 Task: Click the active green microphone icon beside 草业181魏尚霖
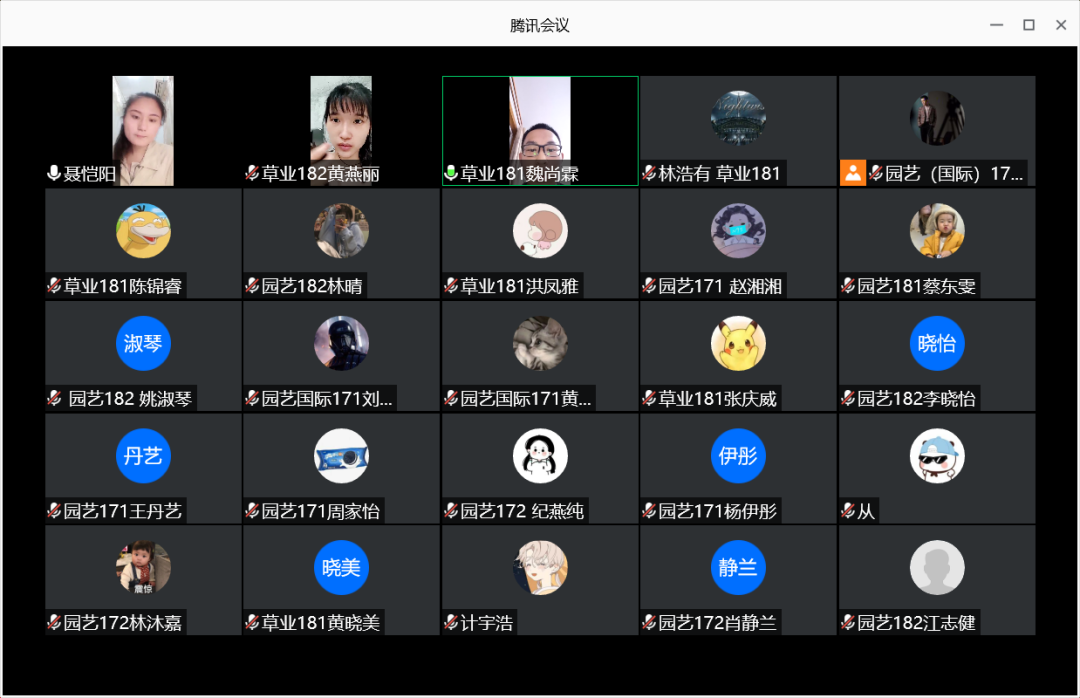click(451, 174)
